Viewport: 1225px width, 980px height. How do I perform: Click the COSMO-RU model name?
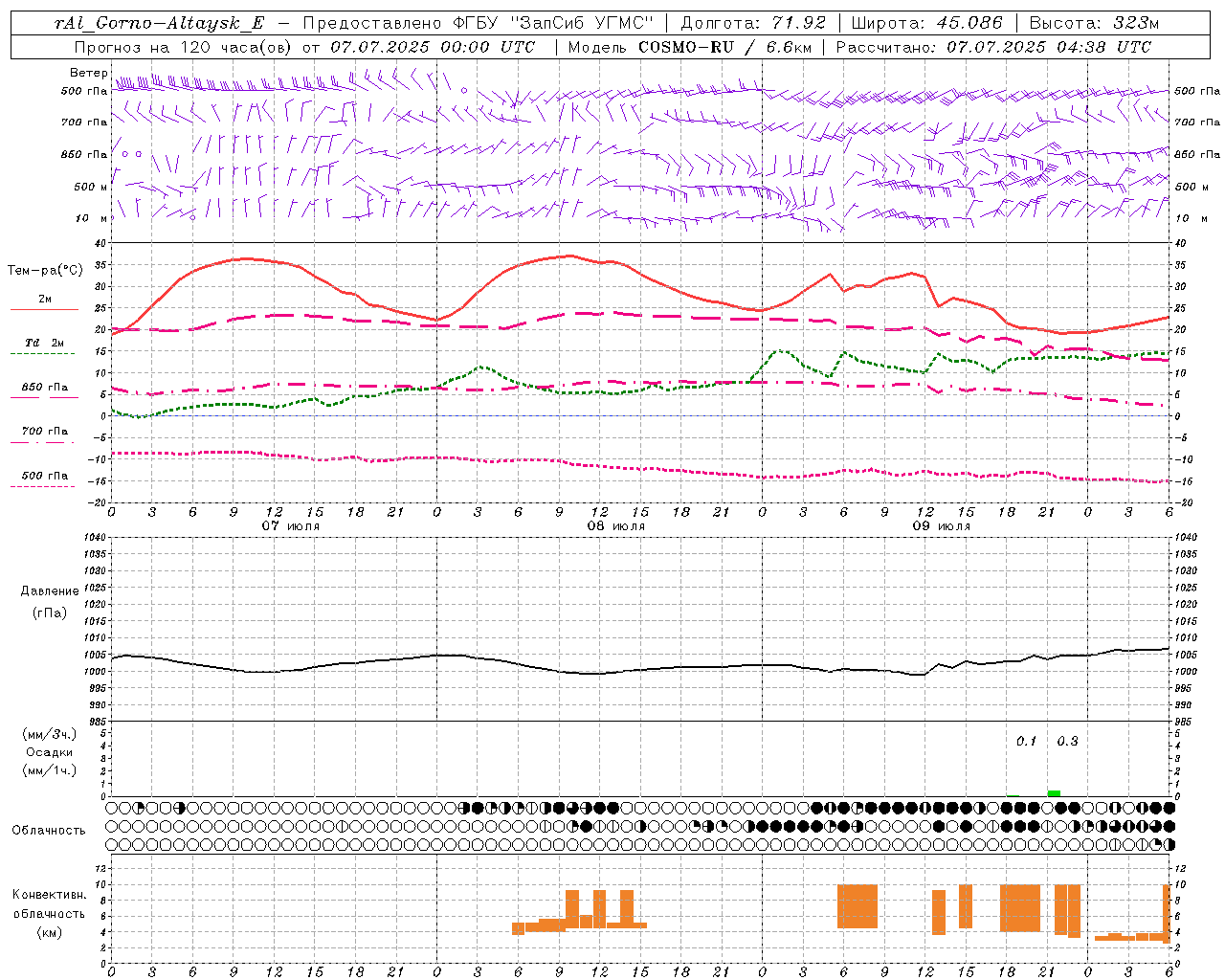(686, 47)
